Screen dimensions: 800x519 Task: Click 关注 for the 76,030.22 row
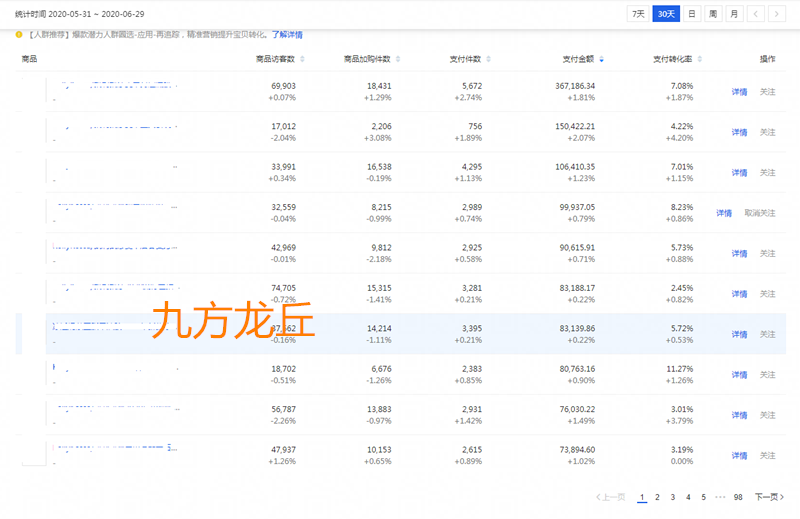767,415
